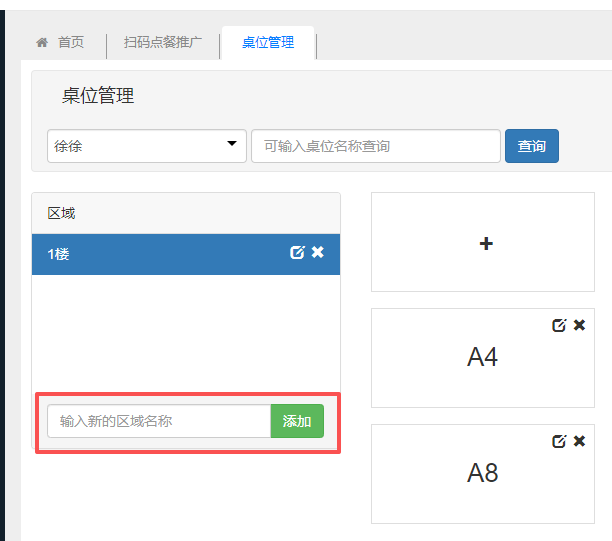Edit the 1楼 area name

click(297, 253)
